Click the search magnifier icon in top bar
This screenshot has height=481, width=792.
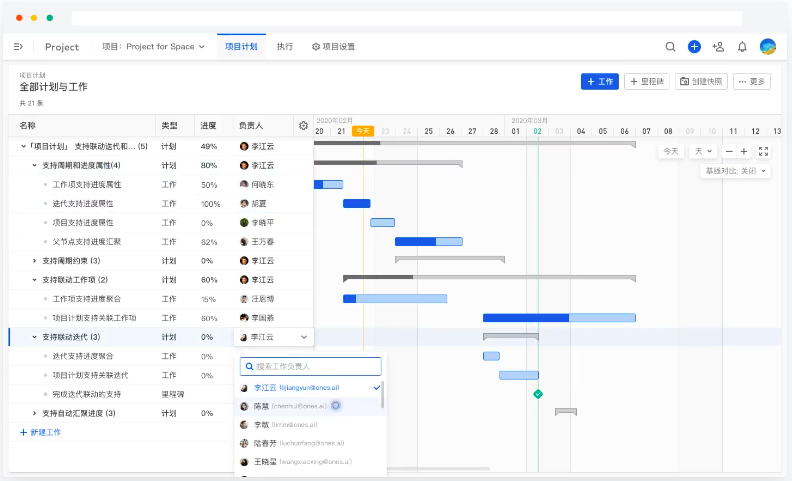coord(671,47)
